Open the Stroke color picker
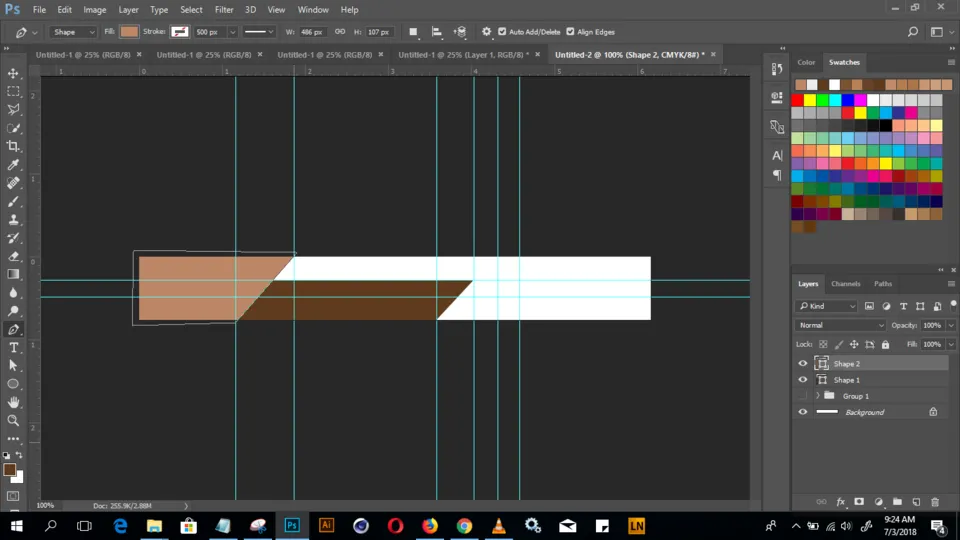Viewport: 960px width, 540px height. (x=179, y=32)
